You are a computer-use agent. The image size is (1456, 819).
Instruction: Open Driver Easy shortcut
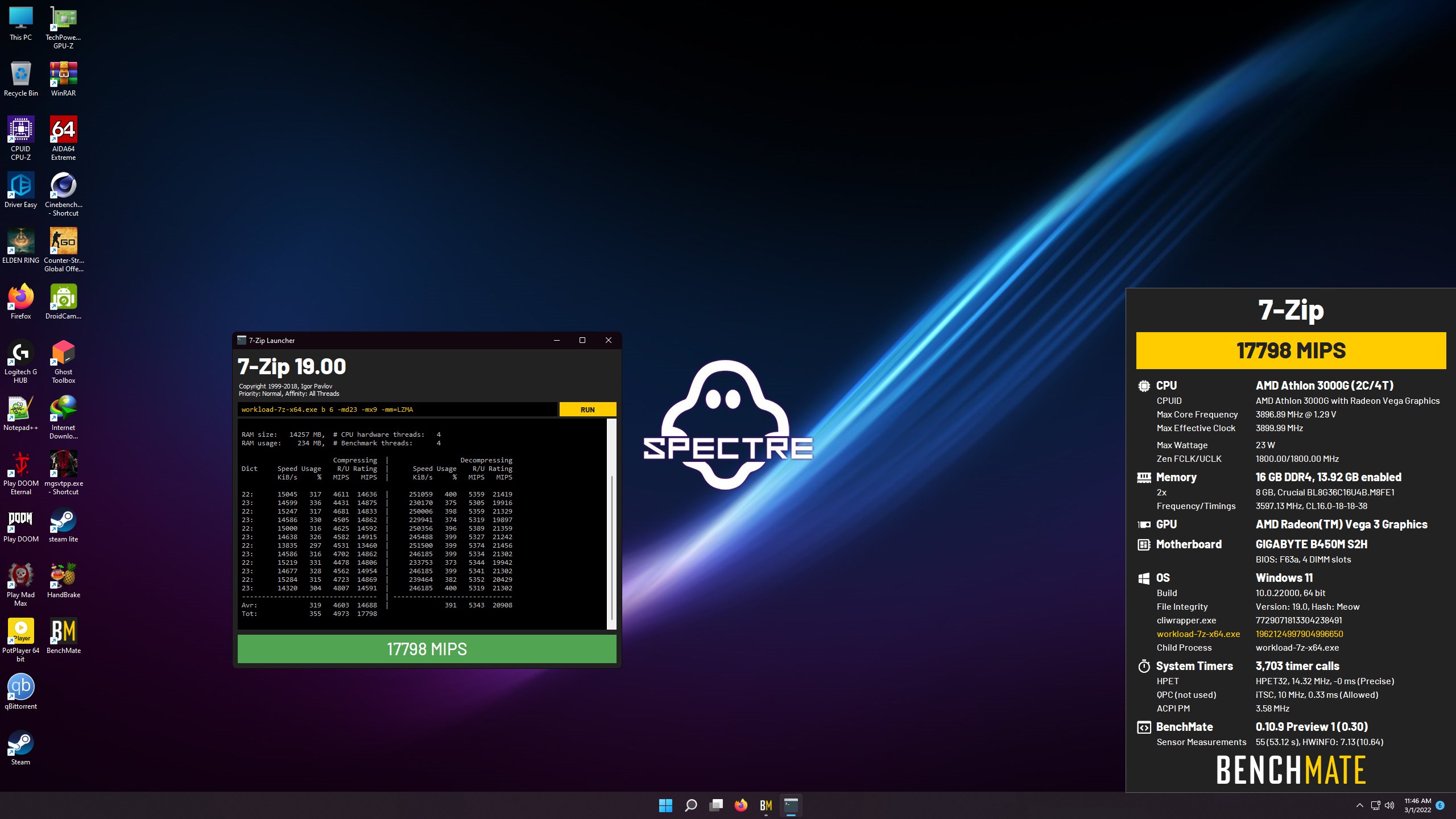(20, 191)
